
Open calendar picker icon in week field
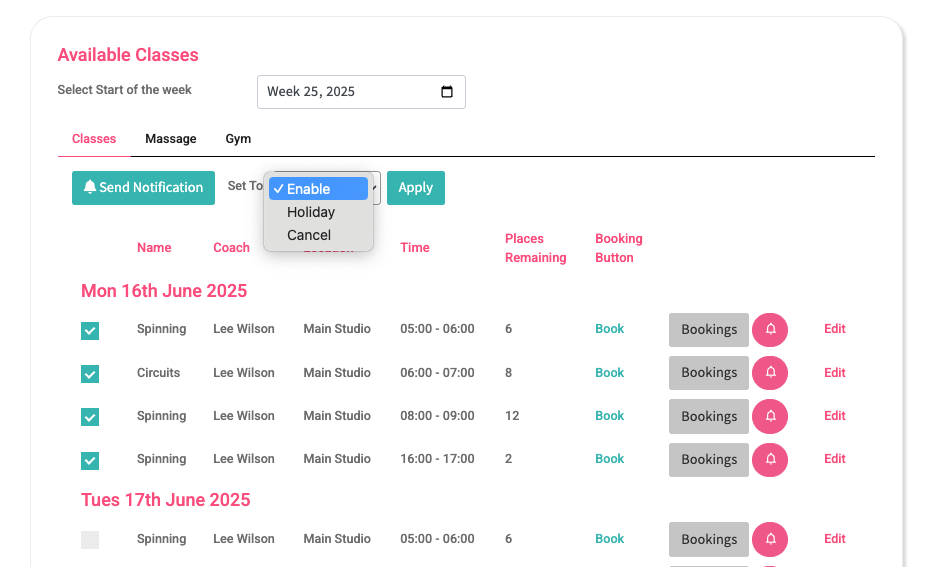tap(447, 92)
